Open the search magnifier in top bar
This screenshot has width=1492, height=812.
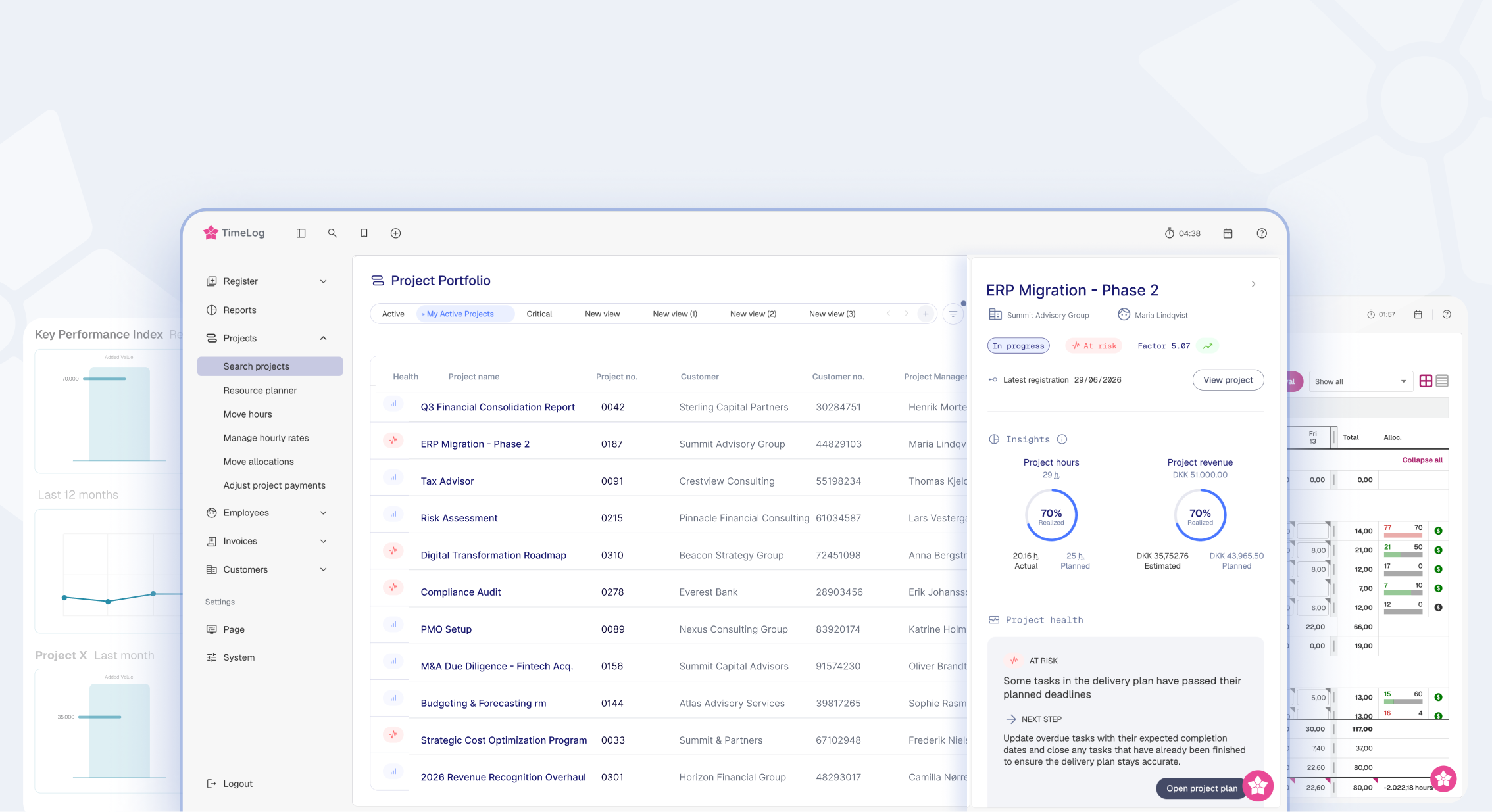332,233
